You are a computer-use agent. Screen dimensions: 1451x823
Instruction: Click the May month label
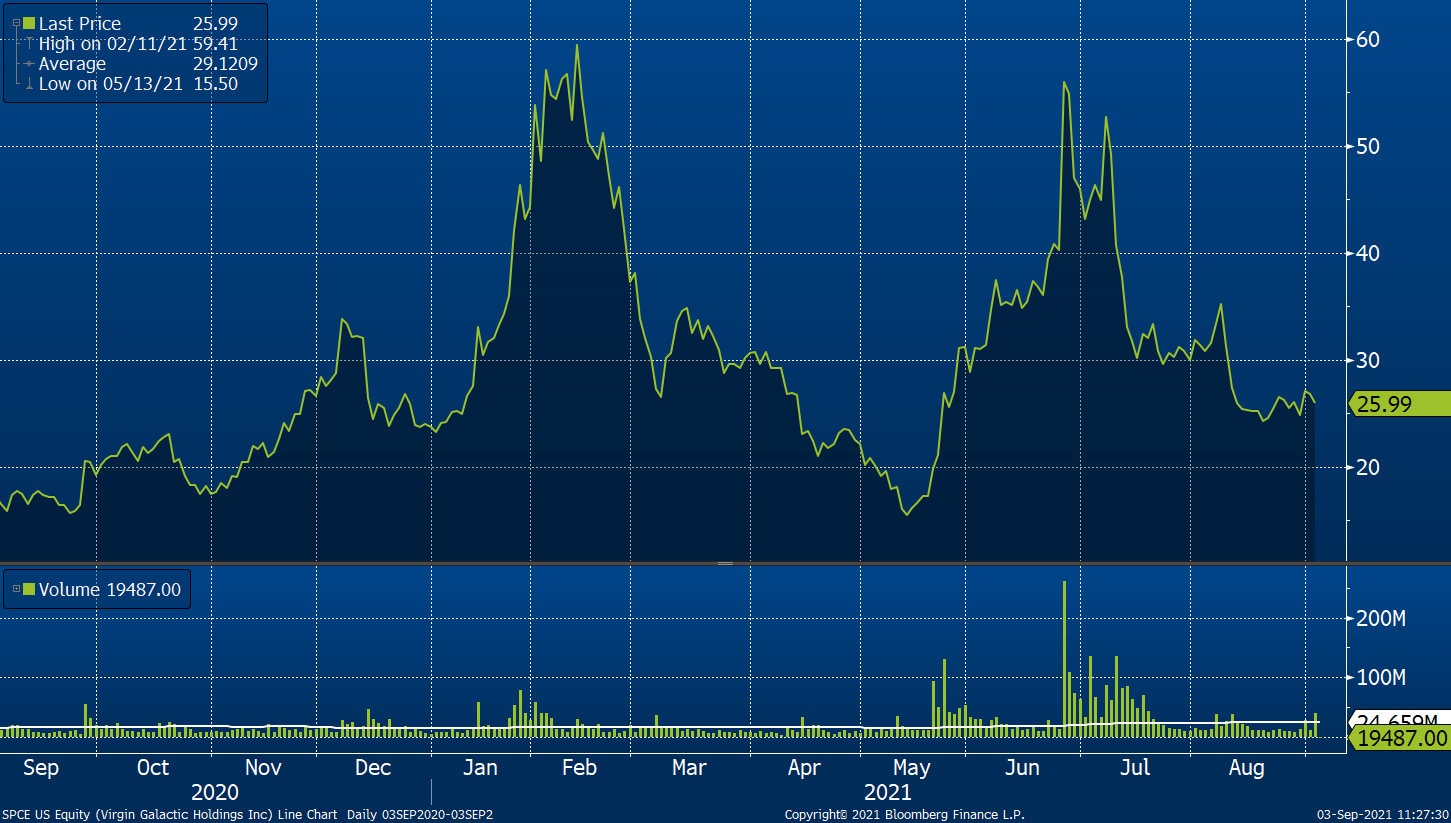click(x=912, y=769)
